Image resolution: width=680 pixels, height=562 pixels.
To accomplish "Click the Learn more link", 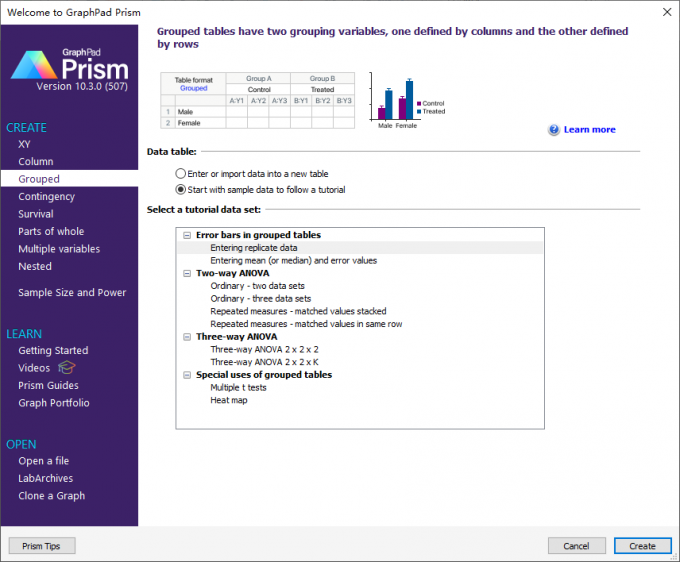I will [589, 130].
